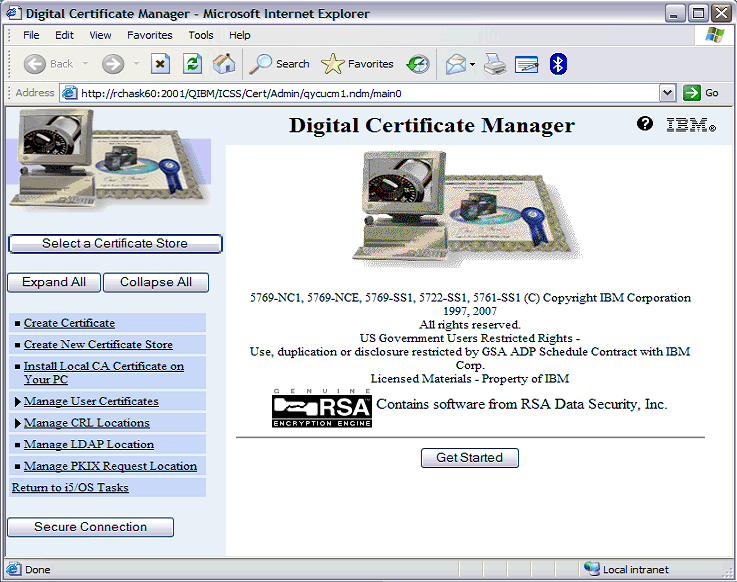Click the Edit page toolbar icon
Viewport: 737px width, 582px height.
pyautogui.click(x=526, y=64)
